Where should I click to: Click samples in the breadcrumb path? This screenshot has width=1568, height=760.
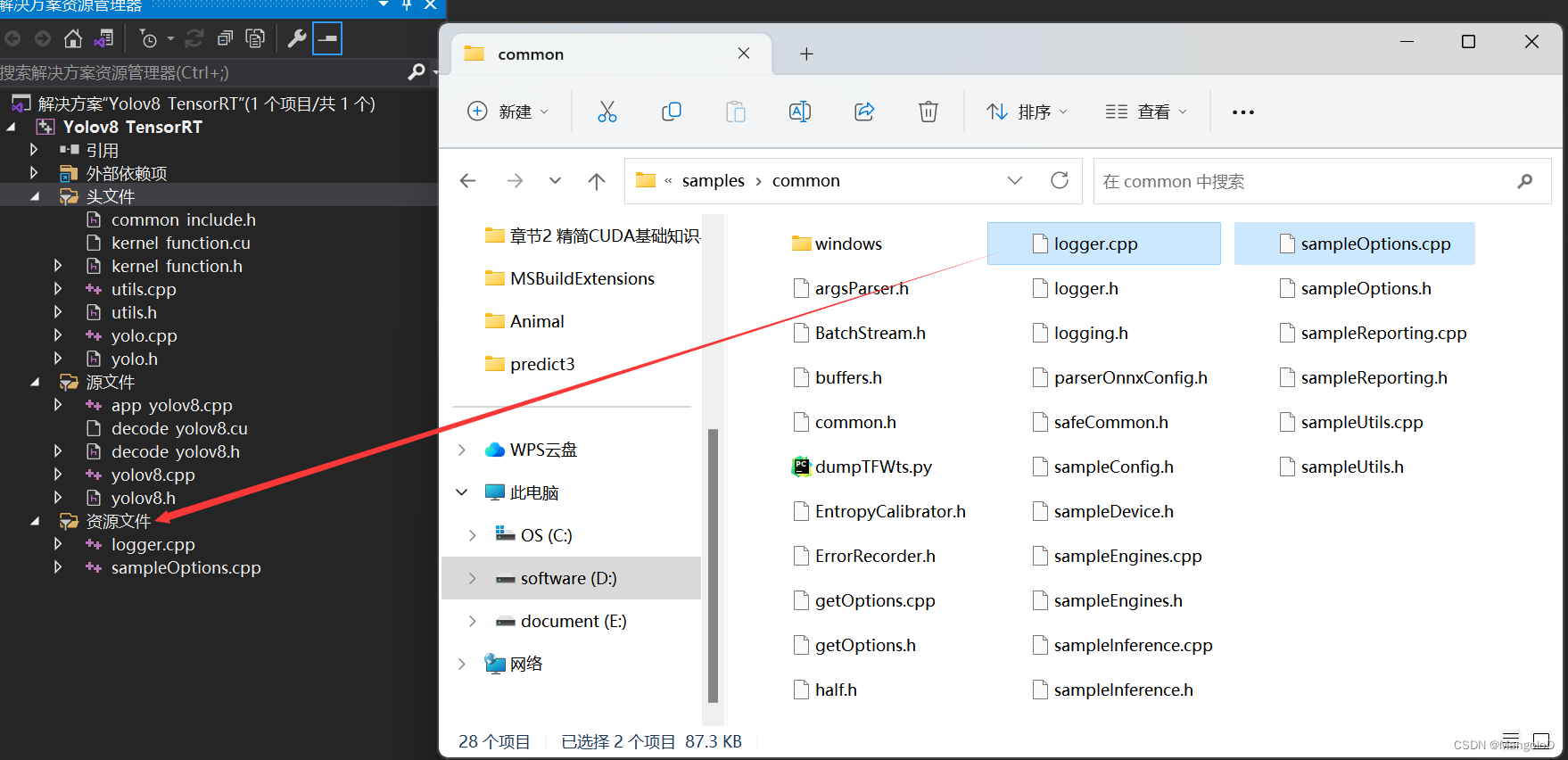[x=714, y=181]
